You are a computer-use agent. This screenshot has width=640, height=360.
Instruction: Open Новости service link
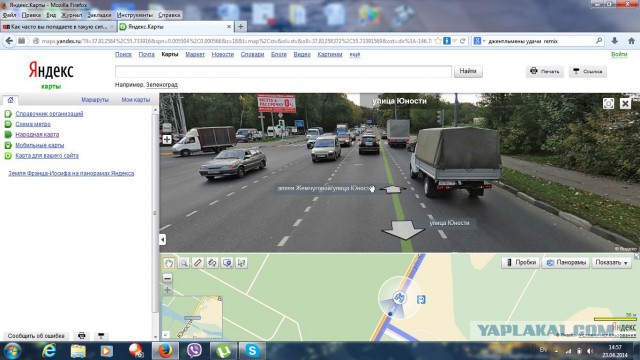[222, 55]
